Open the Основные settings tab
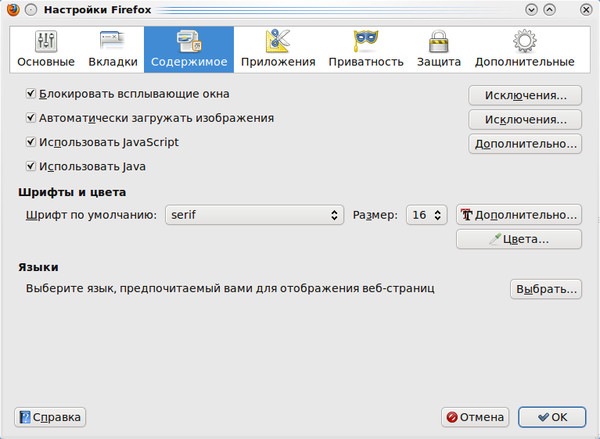600x439 pixels. pyautogui.click(x=46, y=49)
